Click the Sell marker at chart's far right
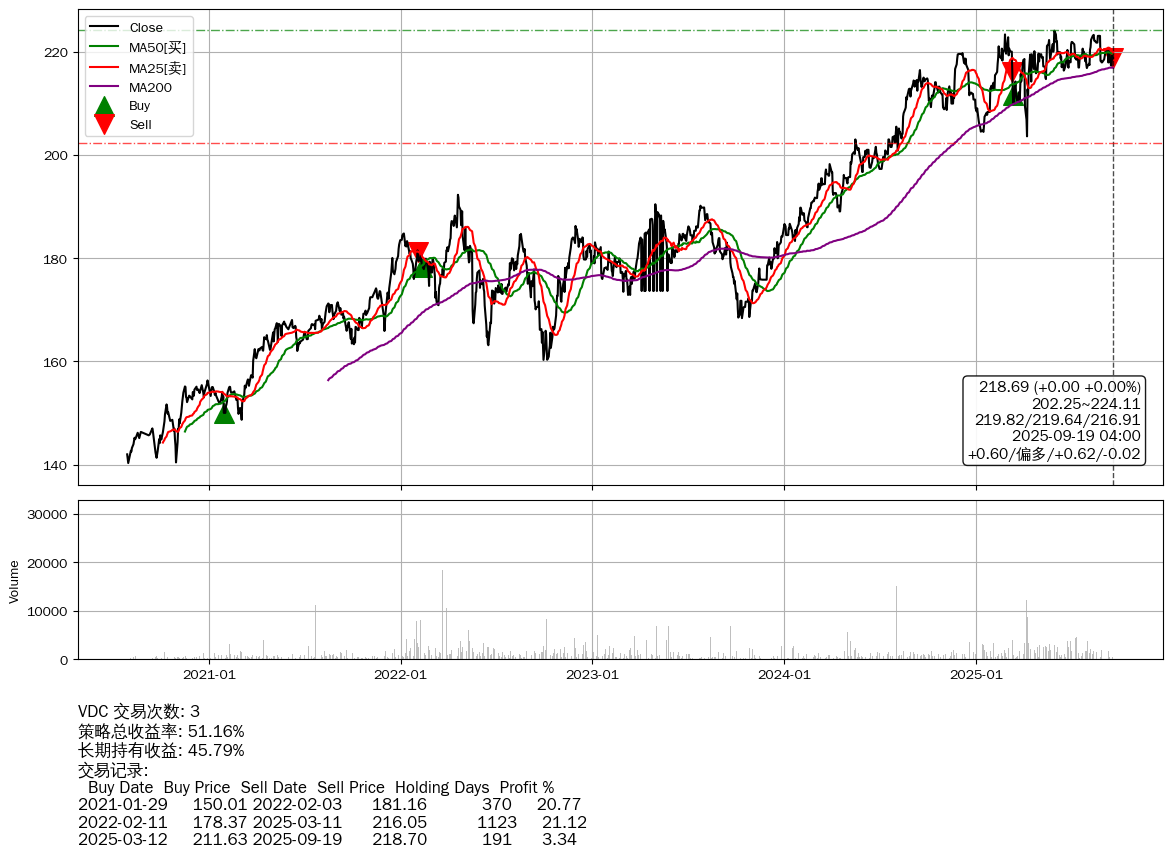 click(x=1113, y=57)
